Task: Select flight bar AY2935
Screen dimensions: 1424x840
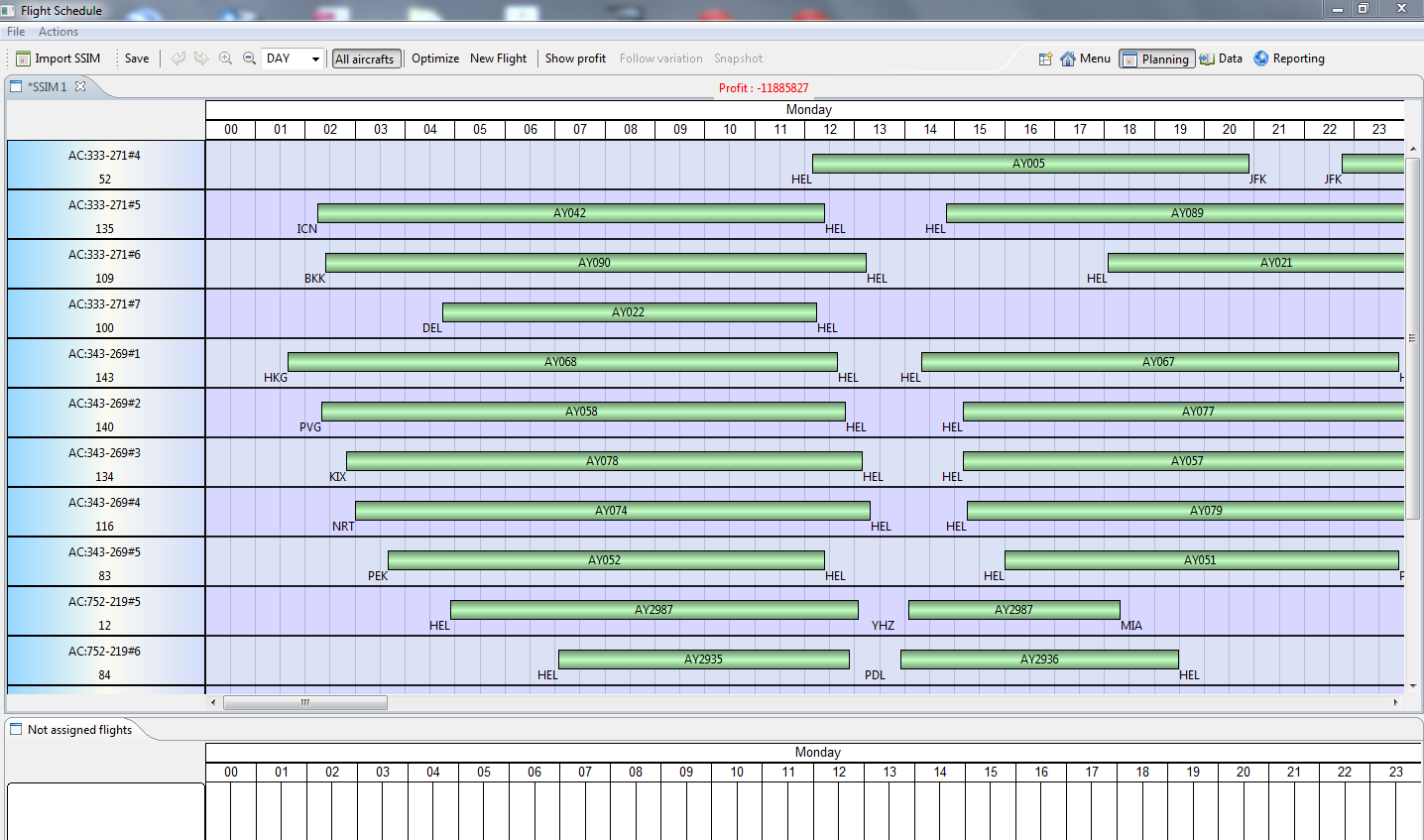Action: point(703,660)
